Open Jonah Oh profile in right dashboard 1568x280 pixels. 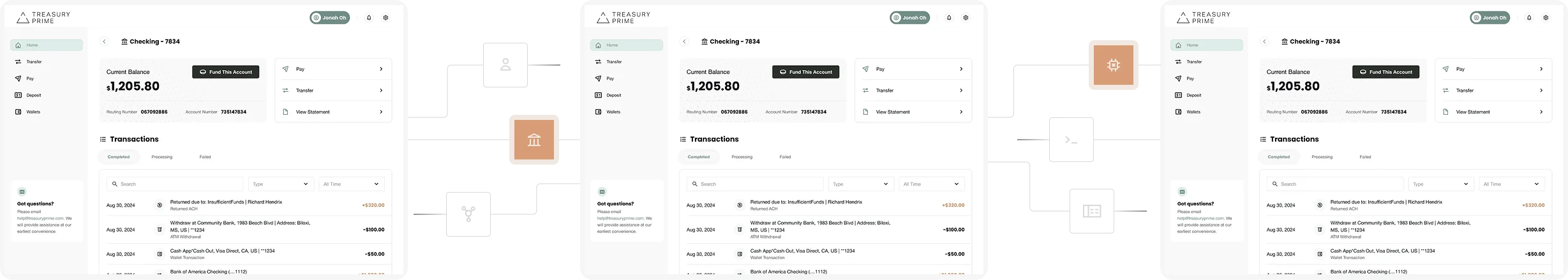pos(1490,18)
